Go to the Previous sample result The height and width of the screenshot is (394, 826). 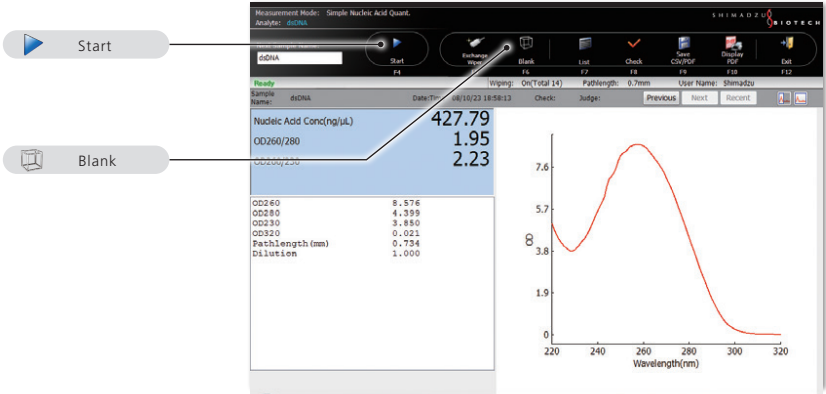coord(661,98)
